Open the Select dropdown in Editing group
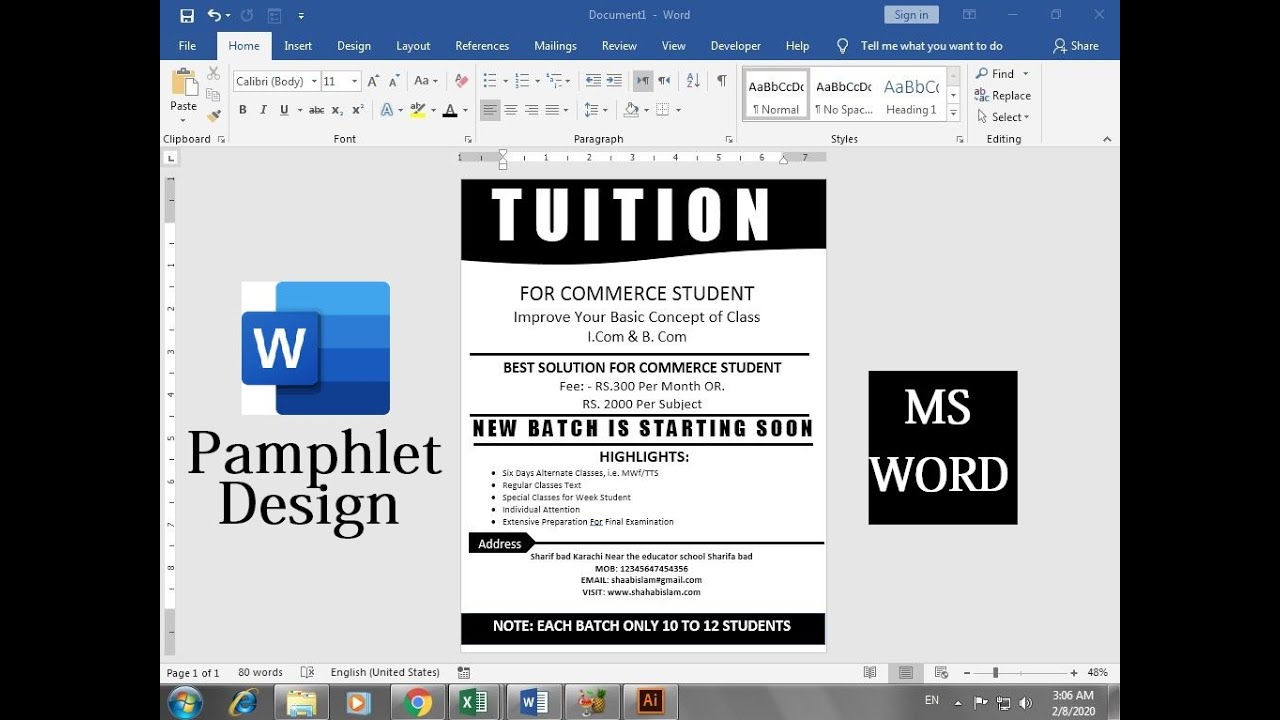The width and height of the screenshot is (1280, 720). click(1003, 117)
